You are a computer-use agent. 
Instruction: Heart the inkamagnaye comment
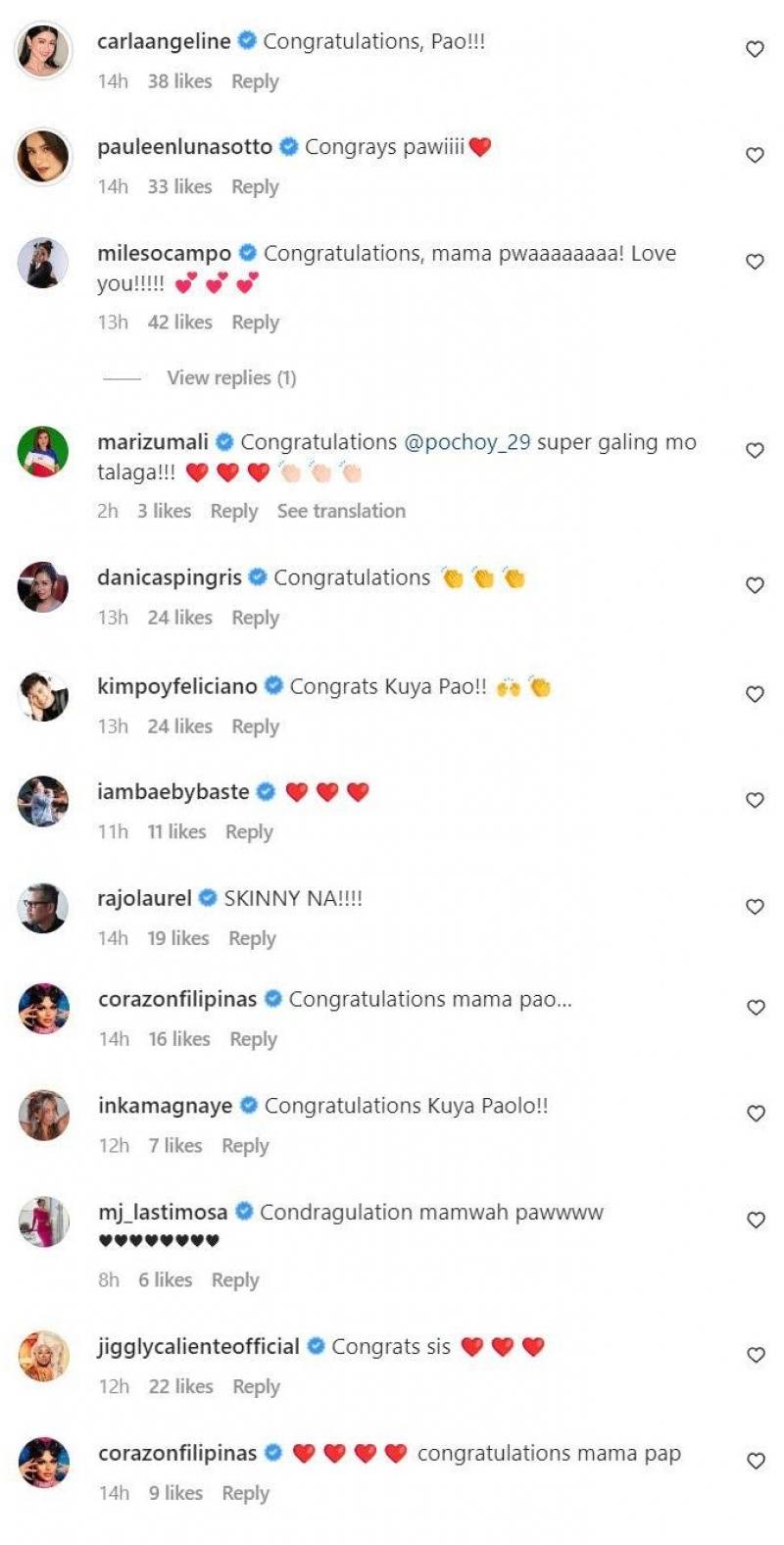755,1114
